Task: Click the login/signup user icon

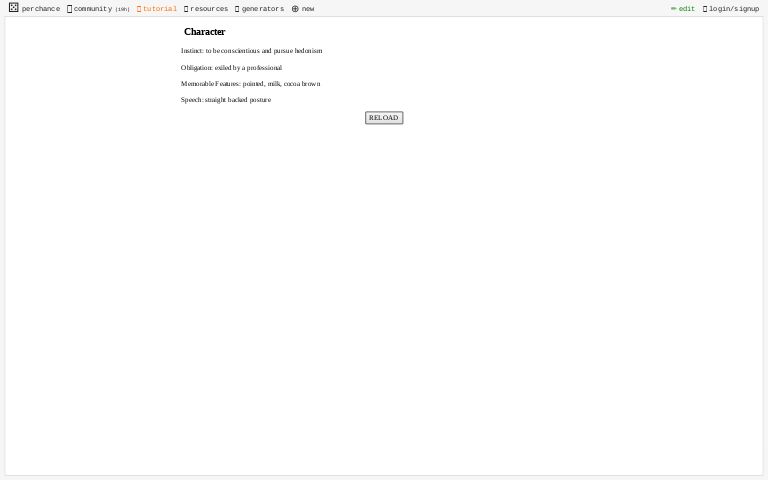Action: point(704,9)
